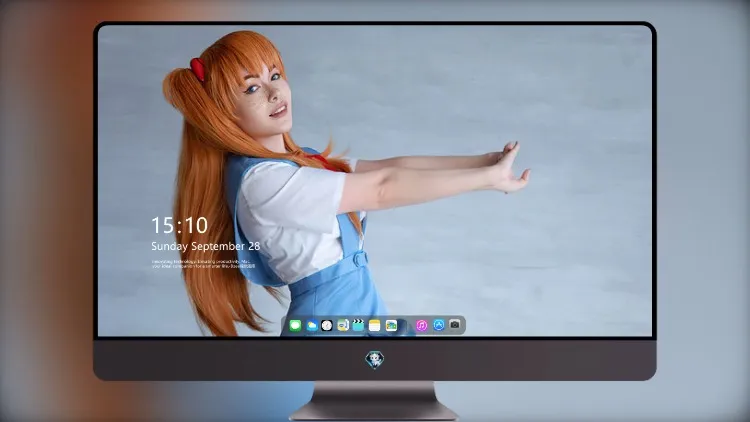Screen dimensions: 750x422
Task: Click the Sunday September 28 date text
Action: tap(206, 246)
